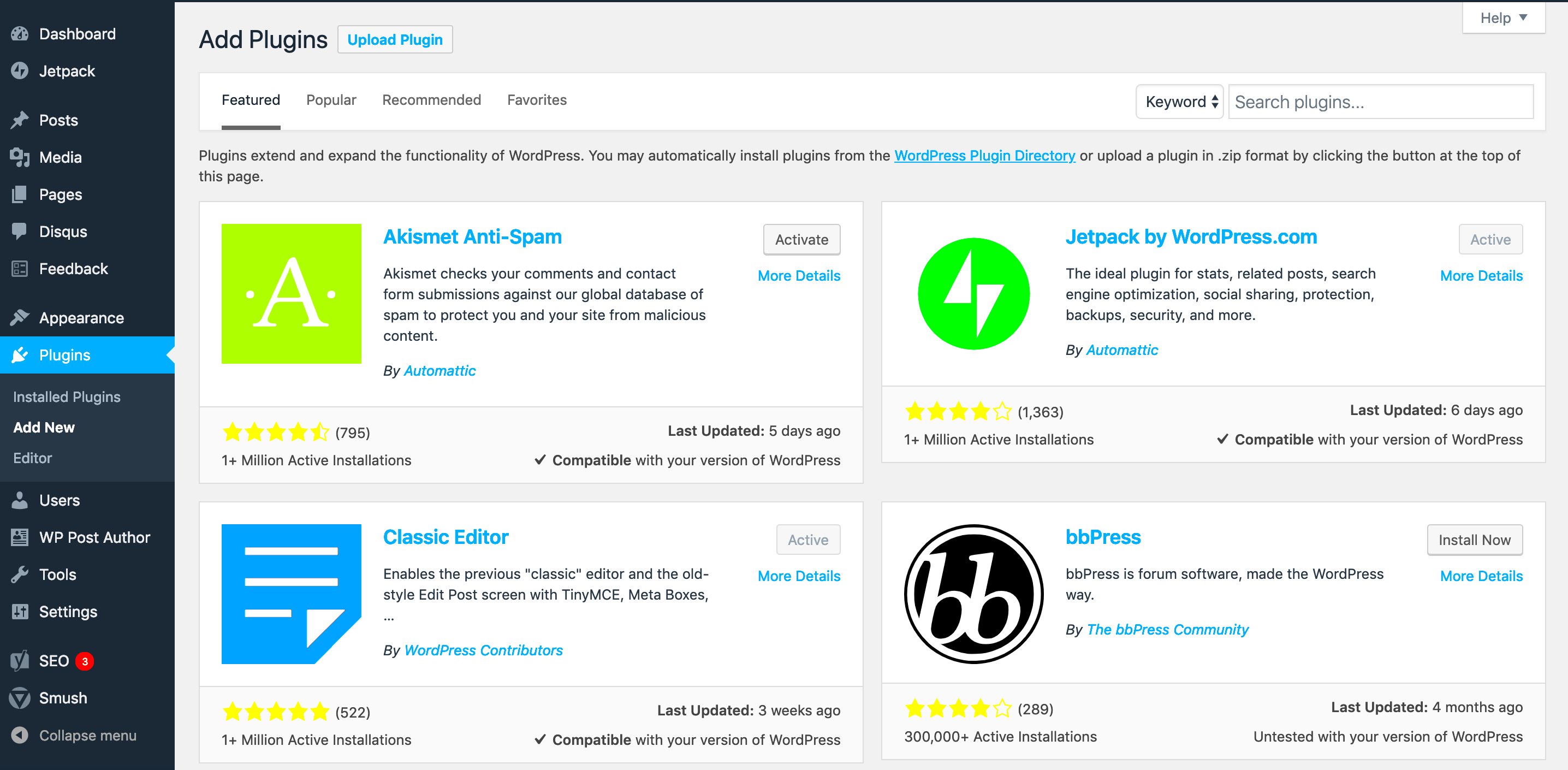The height and width of the screenshot is (770, 1568).
Task: Click the Smush shield icon
Action: click(20, 698)
